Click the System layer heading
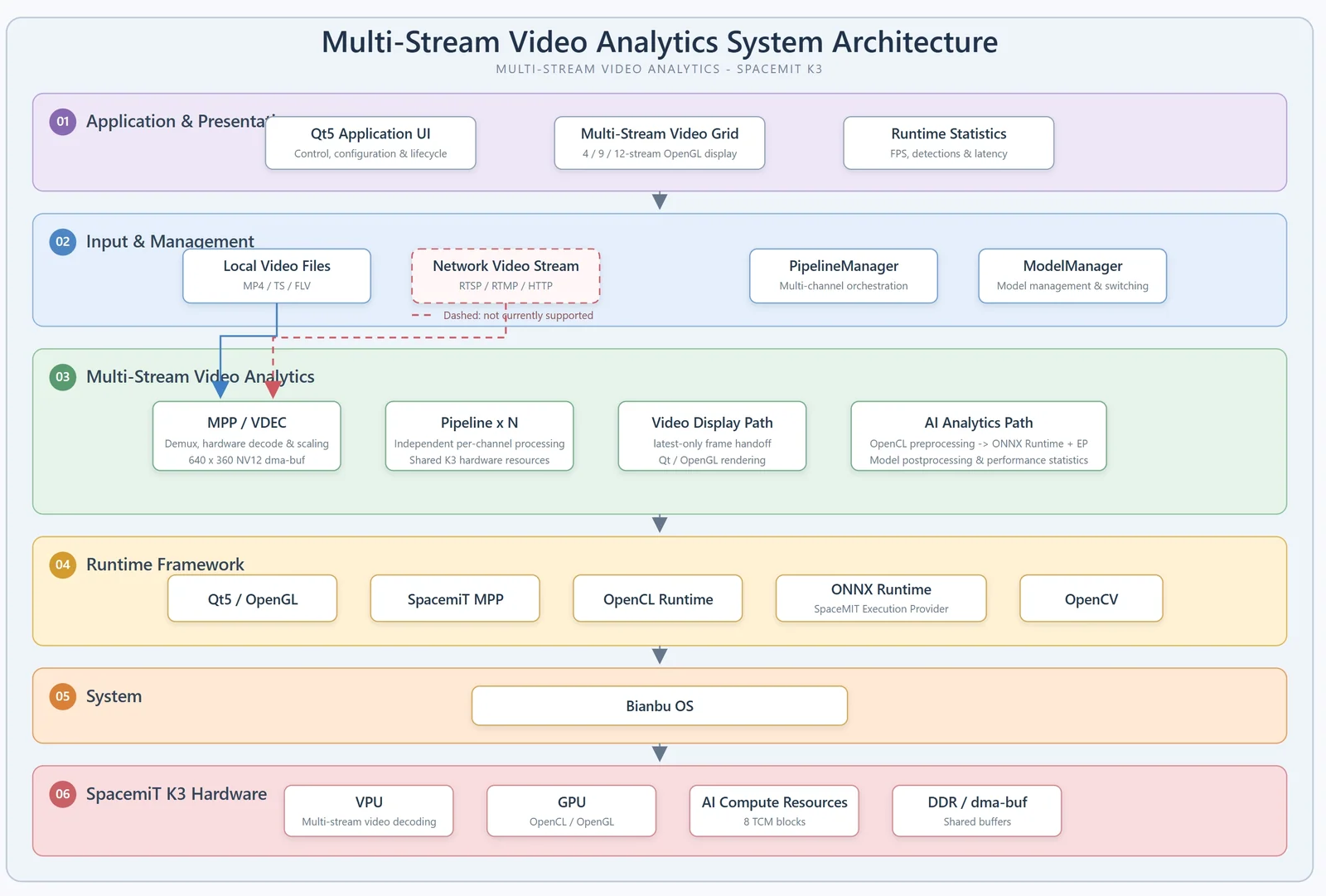 (114, 697)
